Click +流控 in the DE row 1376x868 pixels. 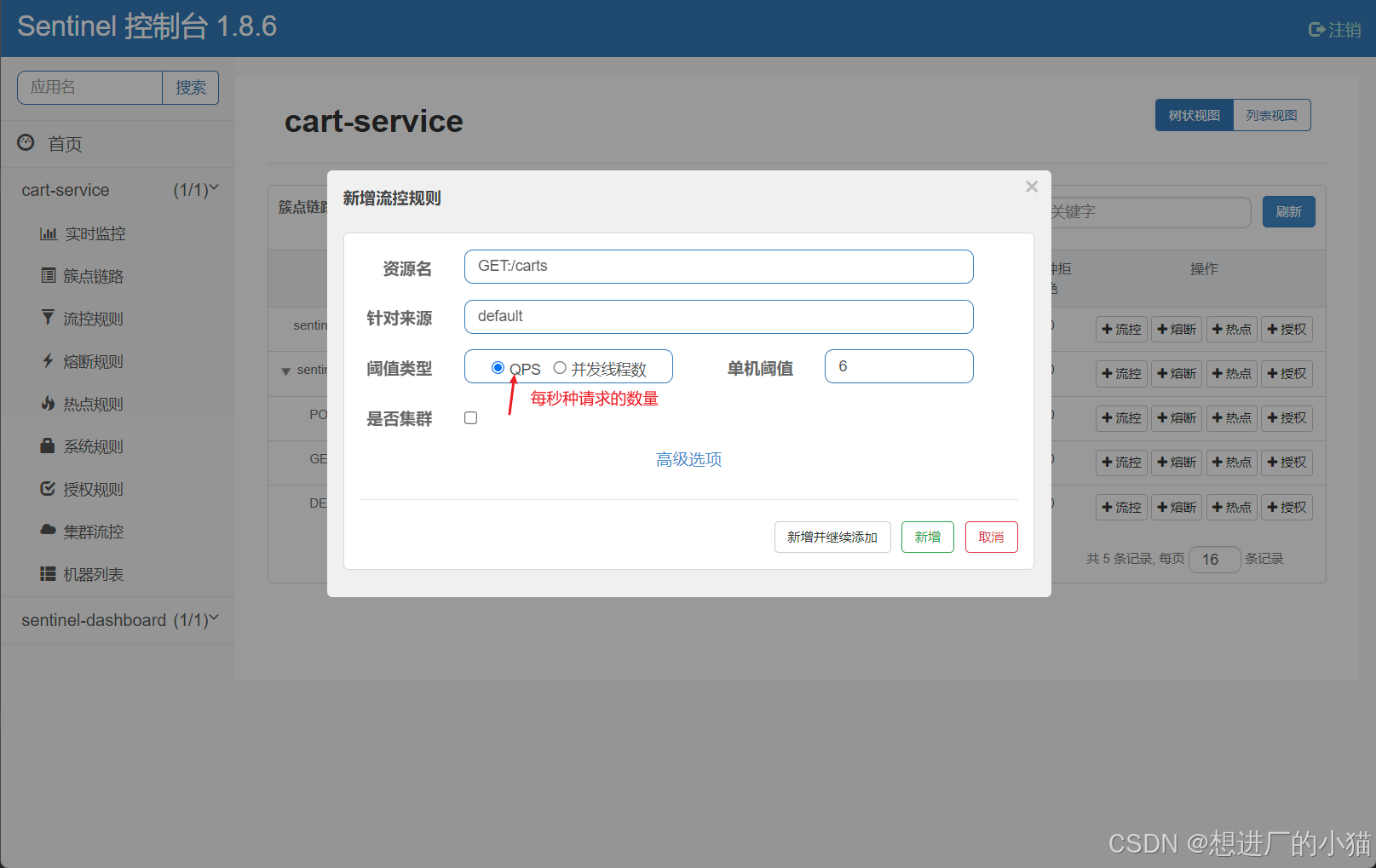[1121, 507]
